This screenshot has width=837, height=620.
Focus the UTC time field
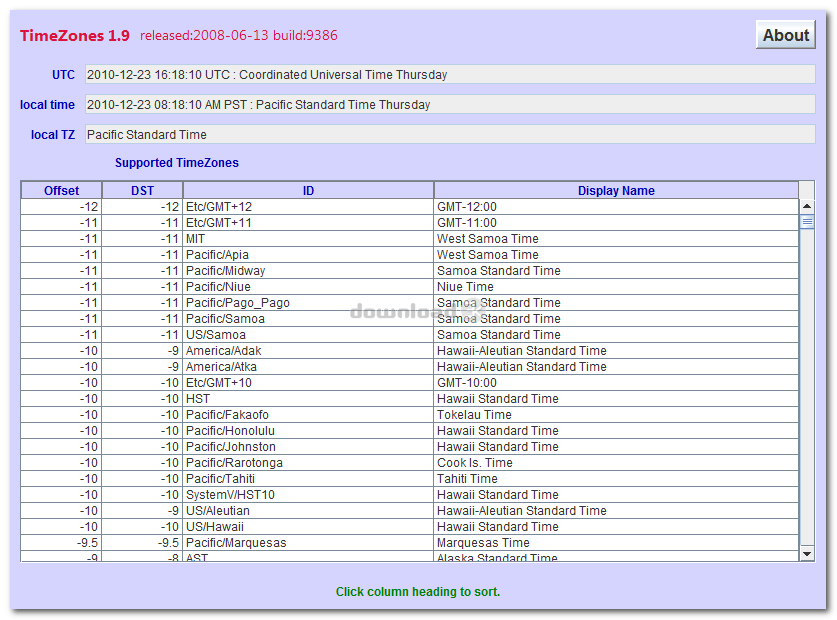click(x=450, y=74)
